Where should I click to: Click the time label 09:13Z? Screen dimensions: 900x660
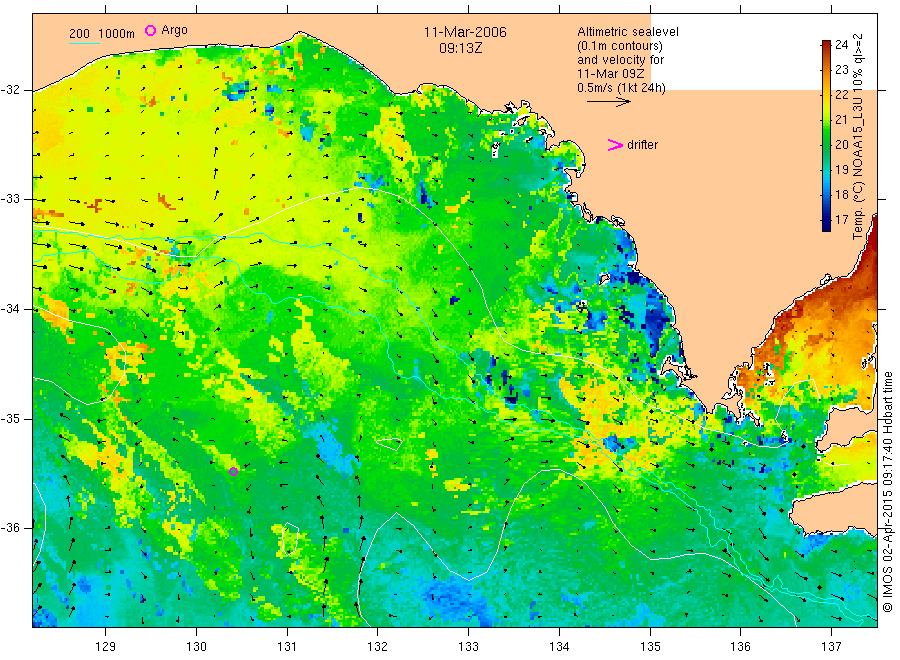[x=460, y=48]
